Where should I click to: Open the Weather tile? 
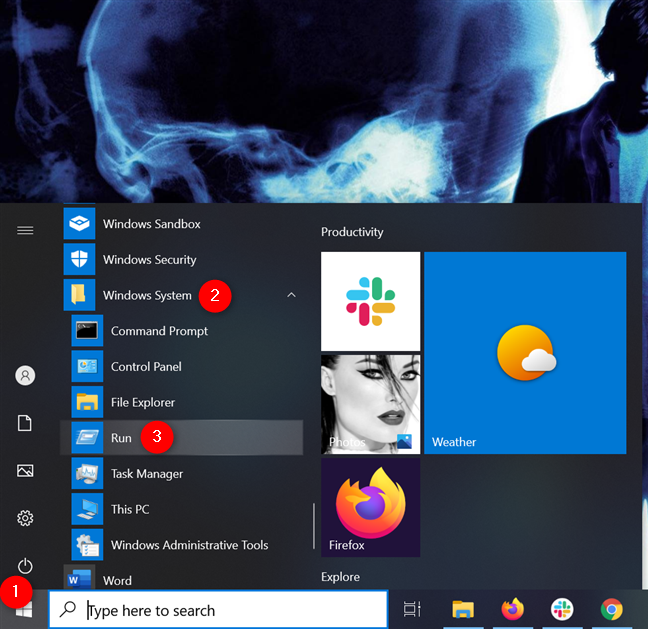[525, 353]
